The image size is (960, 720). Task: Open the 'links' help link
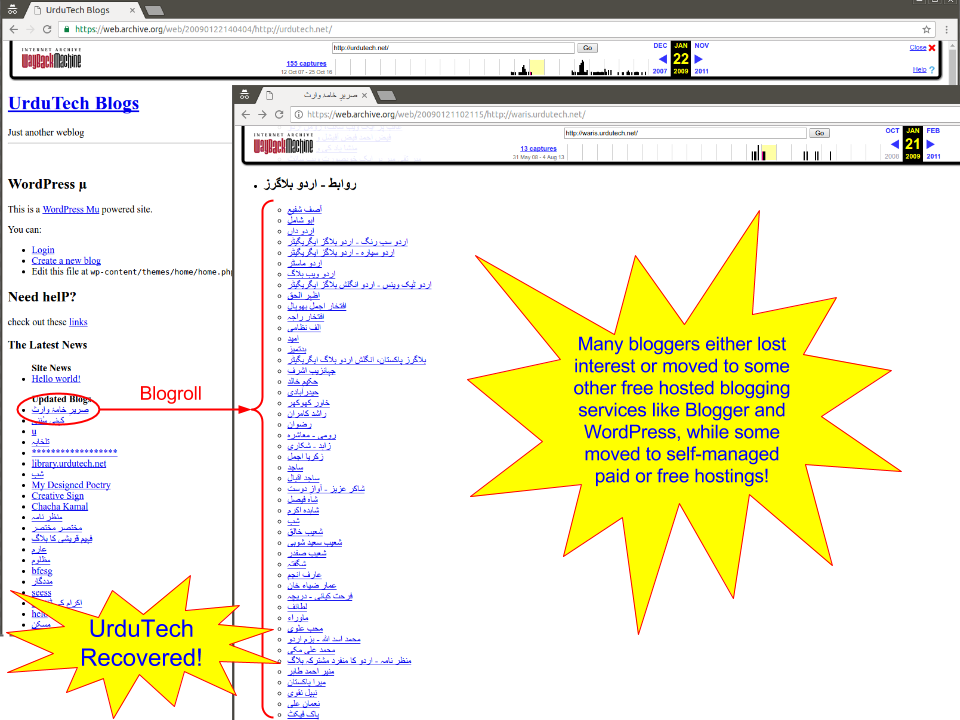(78, 322)
